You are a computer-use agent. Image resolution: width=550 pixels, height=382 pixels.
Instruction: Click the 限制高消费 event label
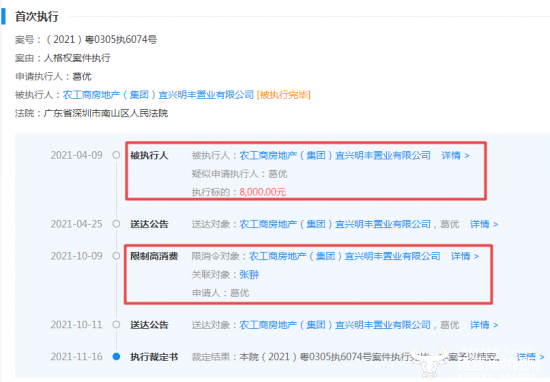pyautogui.click(x=154, y=256)
